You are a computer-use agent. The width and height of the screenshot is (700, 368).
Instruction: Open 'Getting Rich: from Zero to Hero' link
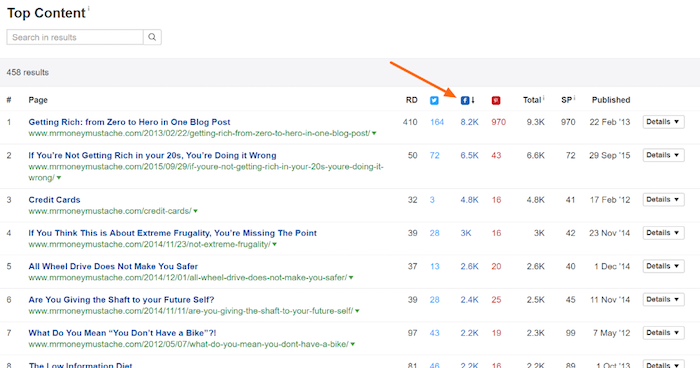[x=129, y=122]
